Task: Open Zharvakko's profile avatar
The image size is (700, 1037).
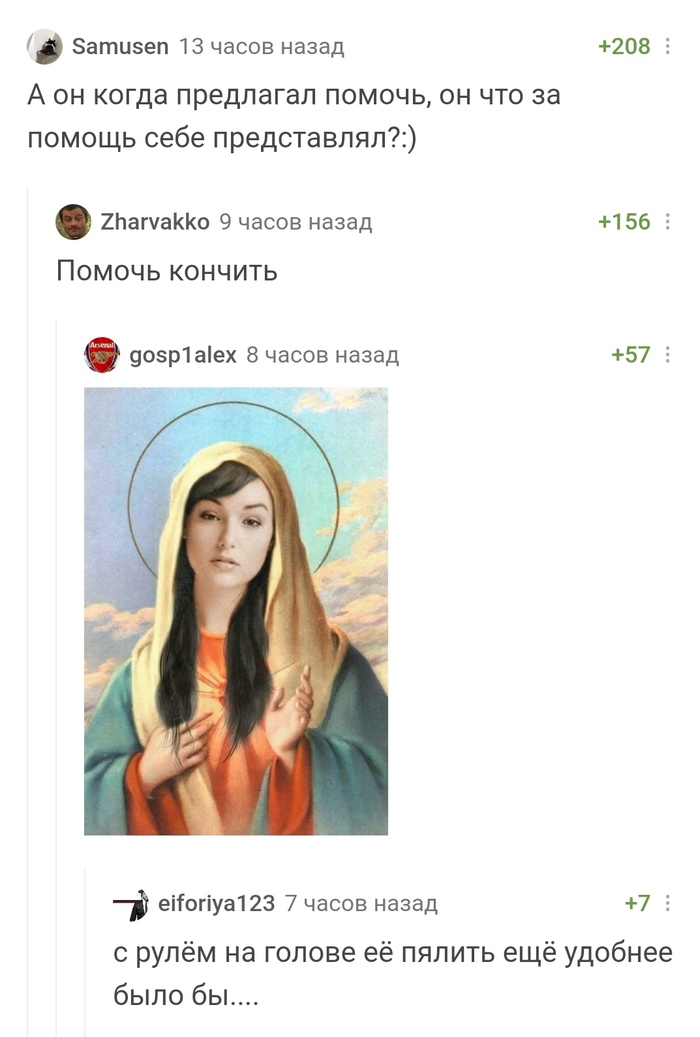Action: (73, 222)
